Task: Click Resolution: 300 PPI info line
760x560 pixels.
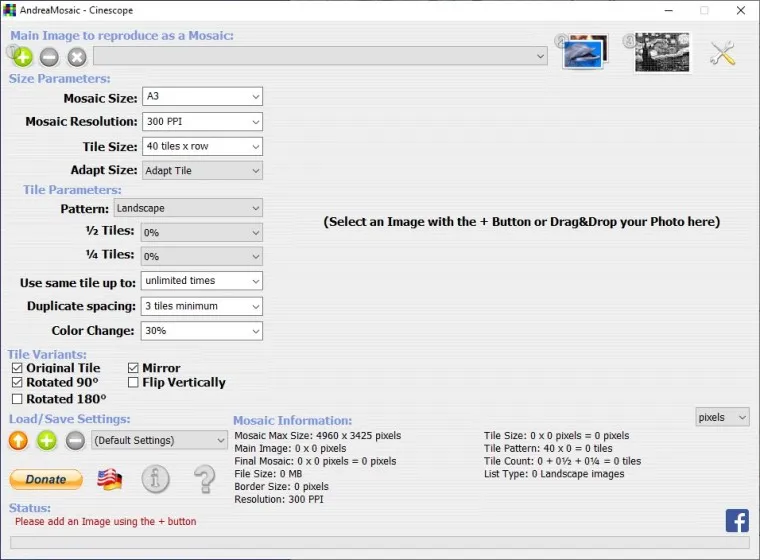Action: coord(279,499)
